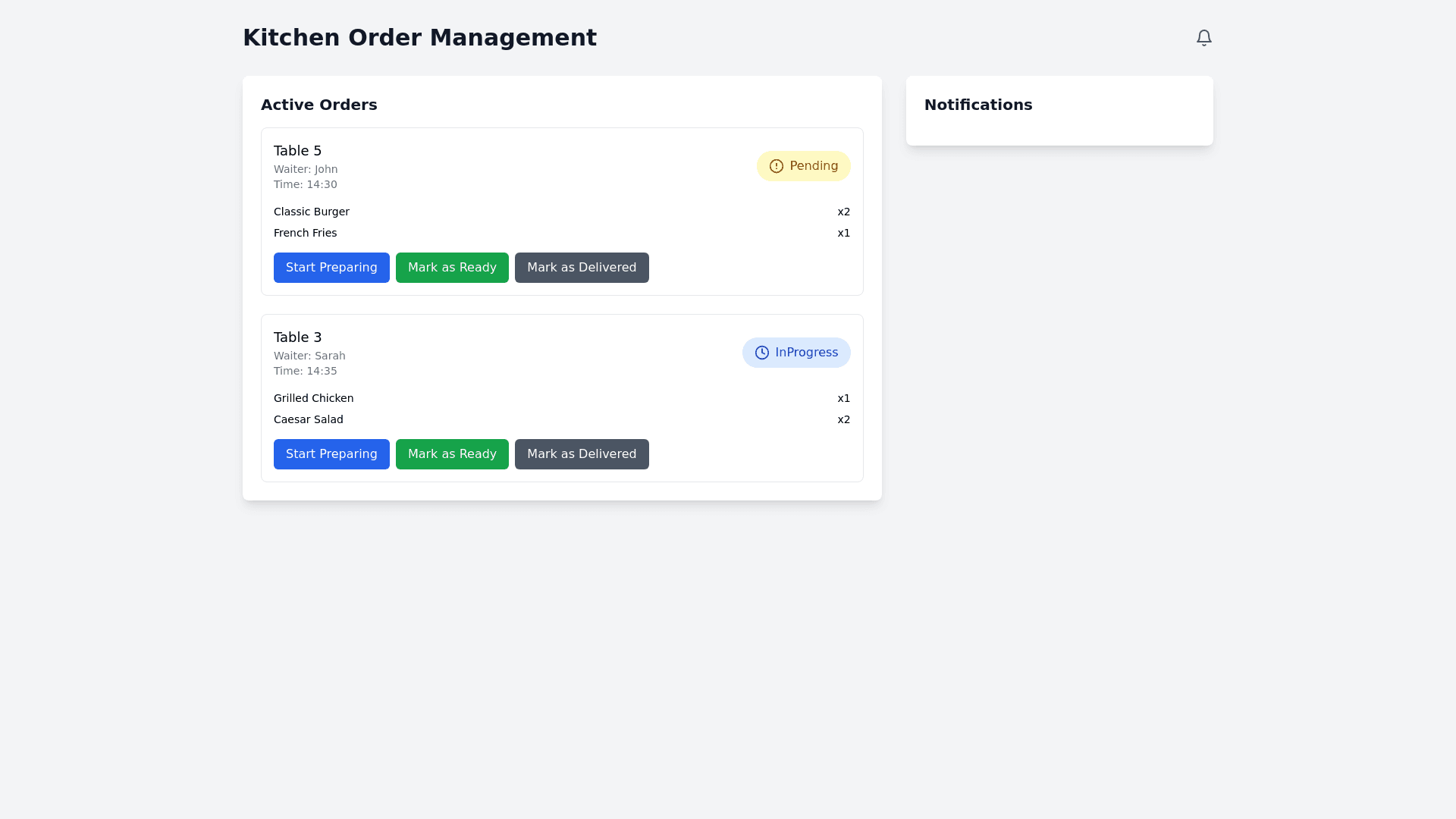This screenshot has width=1456, height=819.
Task: Select the Table 5 order title
Action: (x=297, y=151)
